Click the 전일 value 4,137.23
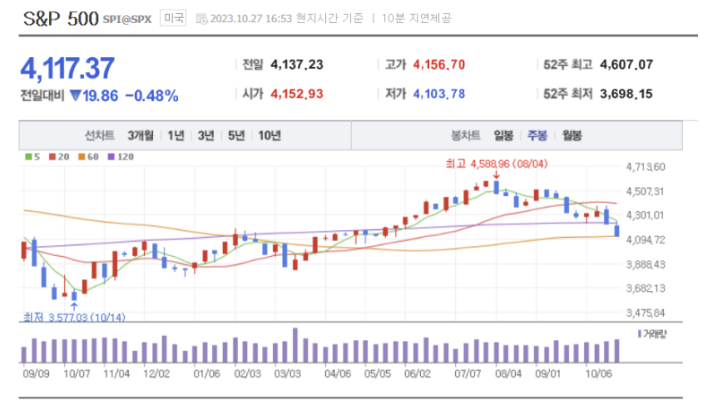 (297, 65)
